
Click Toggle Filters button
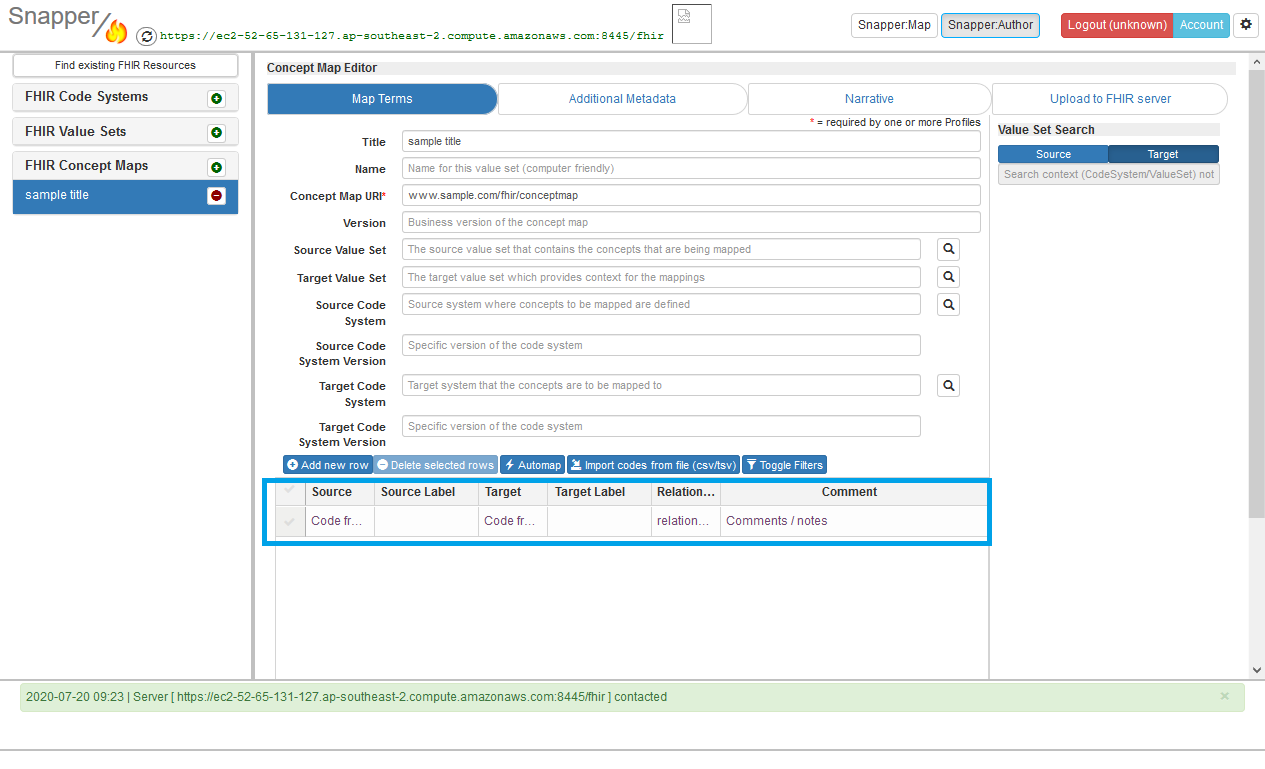(784, 465)
